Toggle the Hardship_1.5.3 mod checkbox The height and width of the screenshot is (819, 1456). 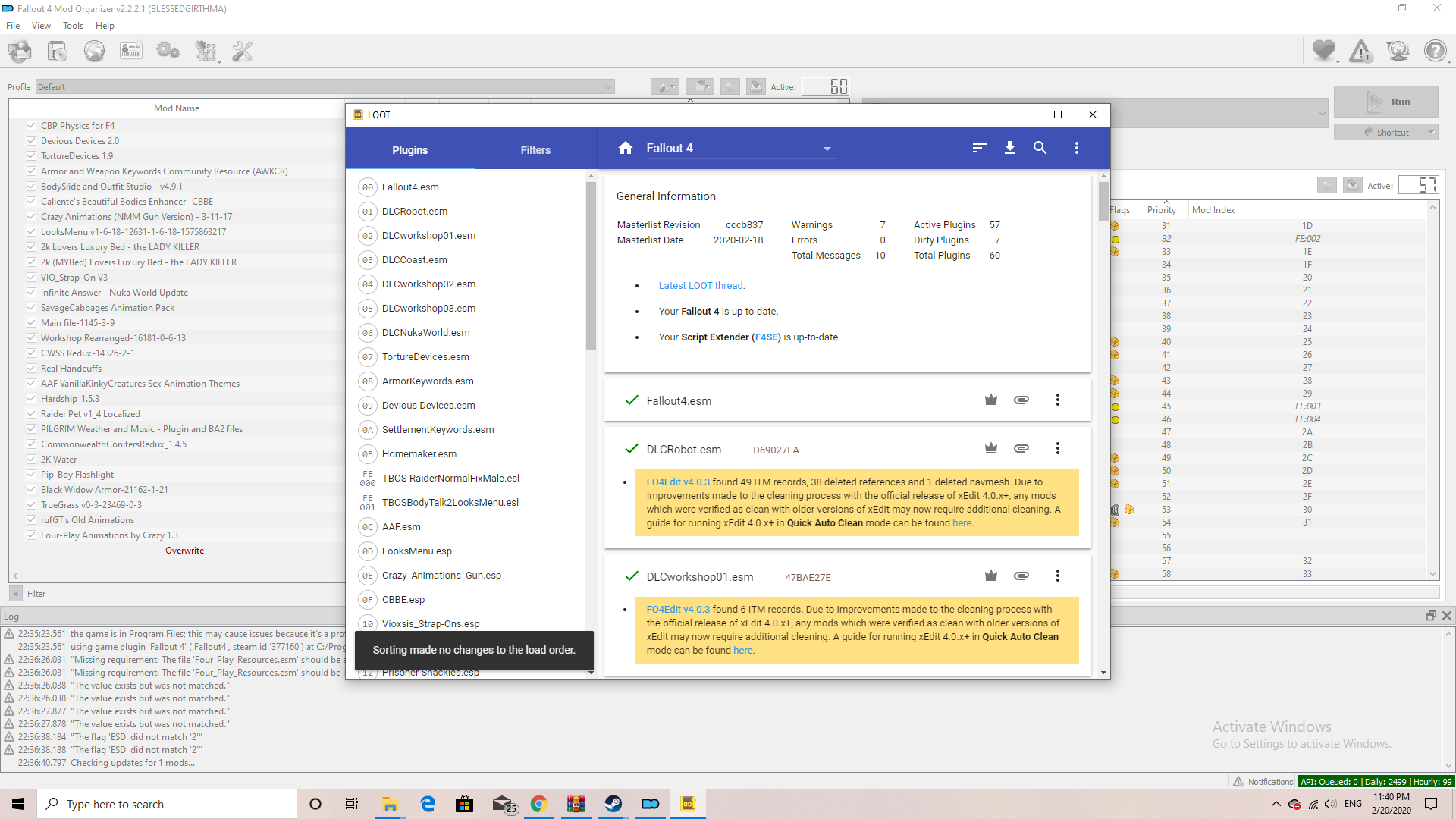[31, 398]
